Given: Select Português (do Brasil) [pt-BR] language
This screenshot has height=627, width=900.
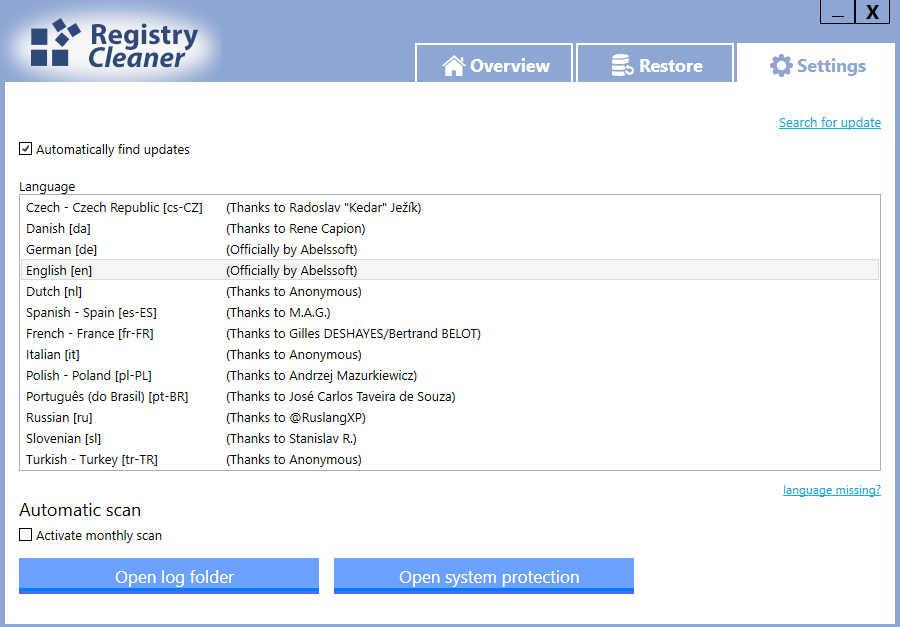Looking at the screenshot, I should pos(449,397).
